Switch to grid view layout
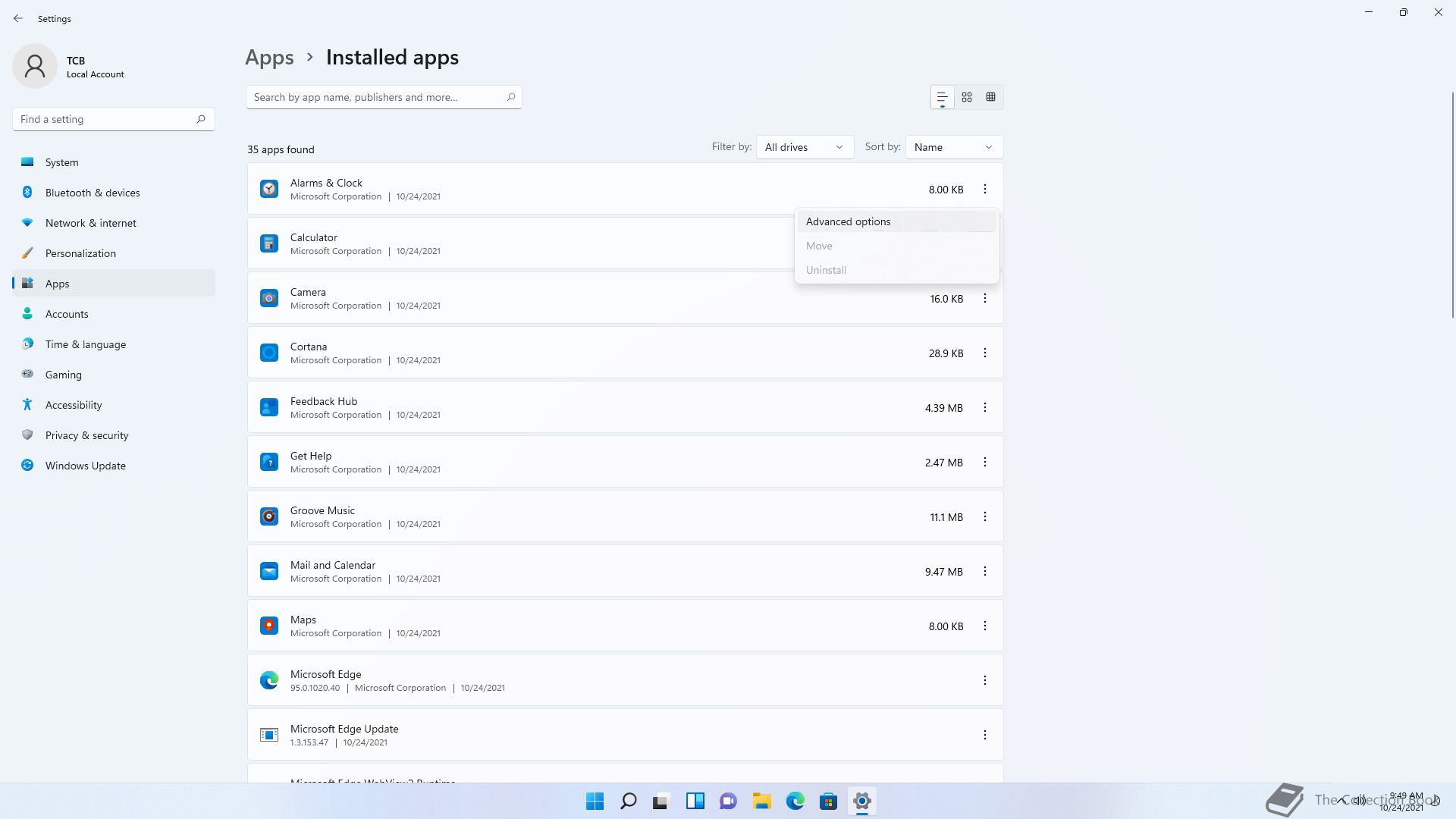Image resolution: width=1456 pixels, height=819 pixels. (967, 97)
